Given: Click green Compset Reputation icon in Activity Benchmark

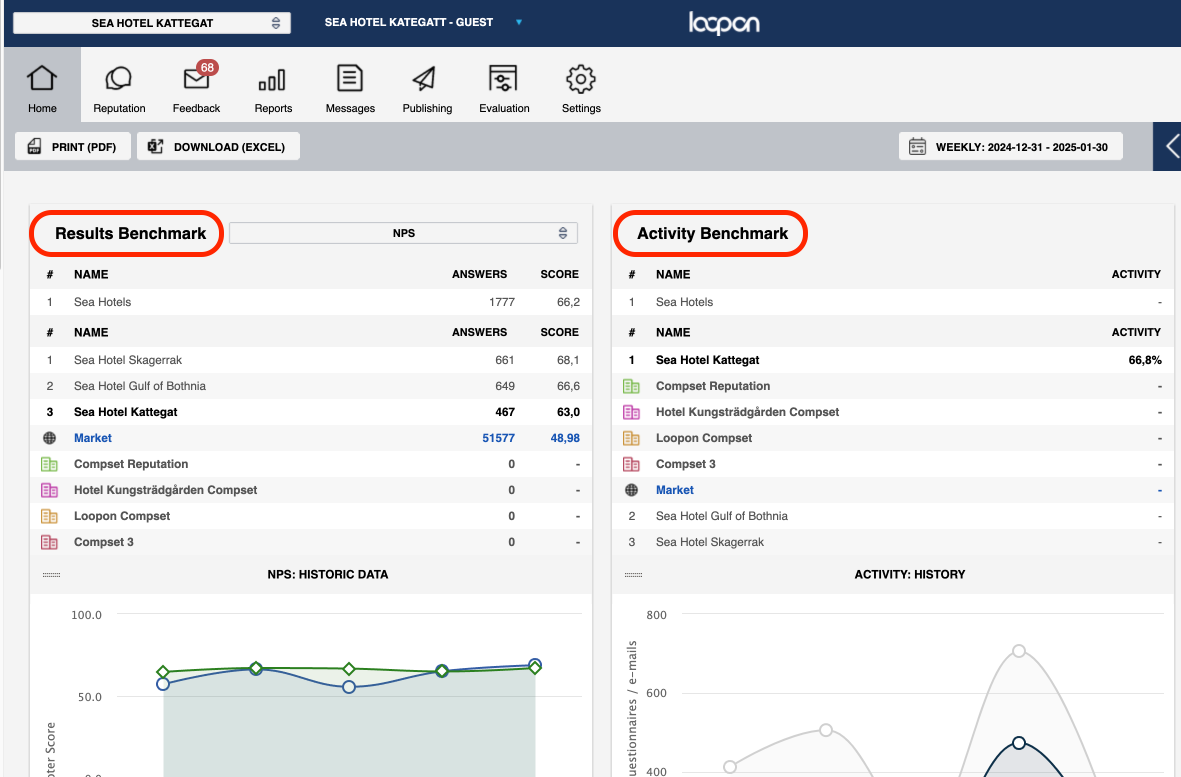Looking at the screenshot, I should [x=631, y=386].
